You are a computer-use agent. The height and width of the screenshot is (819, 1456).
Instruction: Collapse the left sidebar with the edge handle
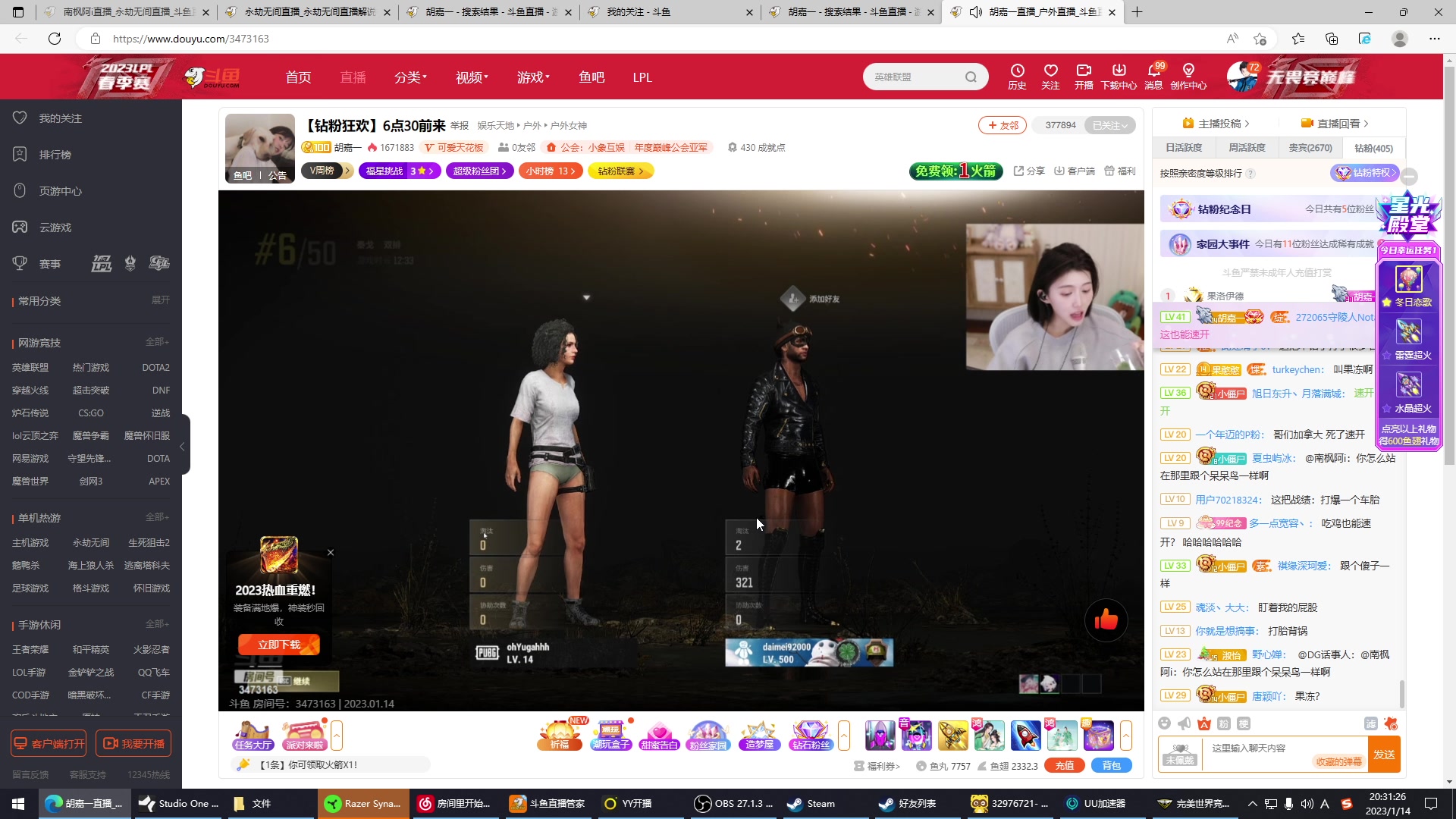[x=183, y=446]
